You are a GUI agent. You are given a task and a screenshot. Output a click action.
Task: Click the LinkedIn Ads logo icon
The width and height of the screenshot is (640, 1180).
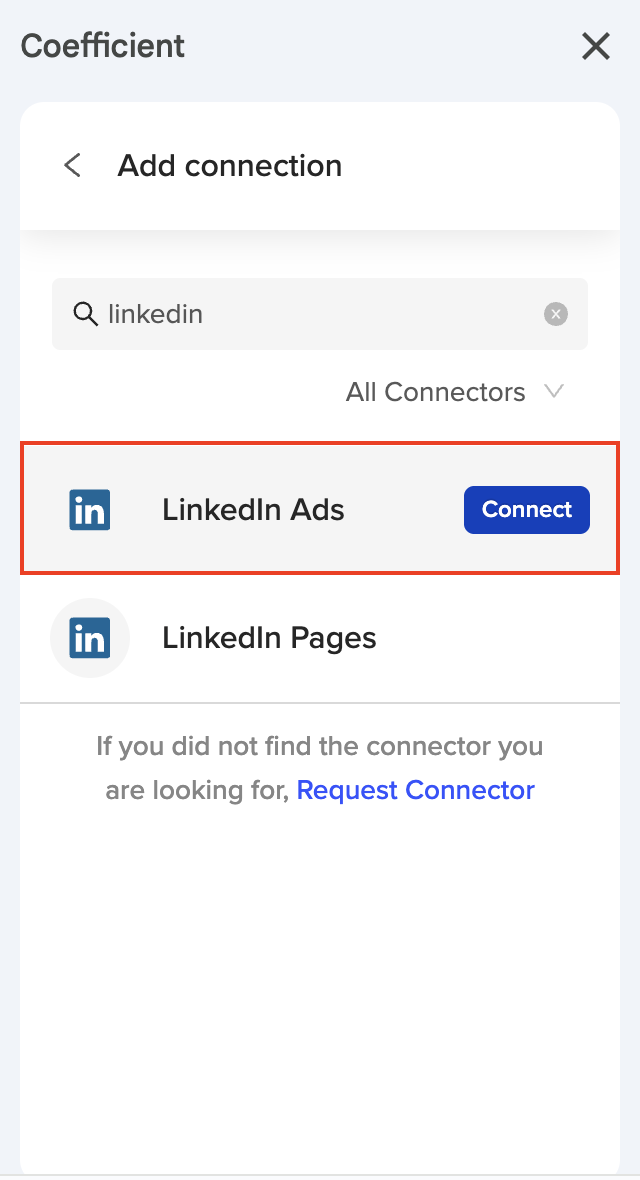pyautogui.click(x=90, y=510)
